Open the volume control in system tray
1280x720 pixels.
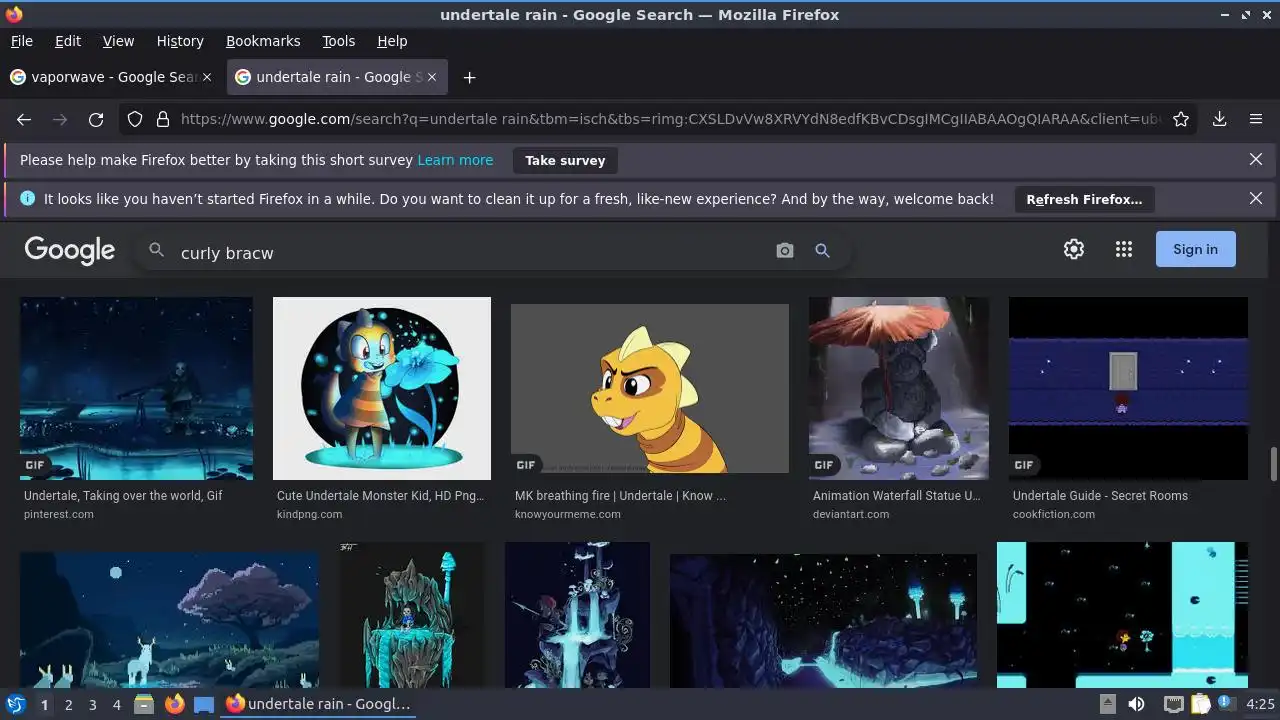pos(1136,704)
